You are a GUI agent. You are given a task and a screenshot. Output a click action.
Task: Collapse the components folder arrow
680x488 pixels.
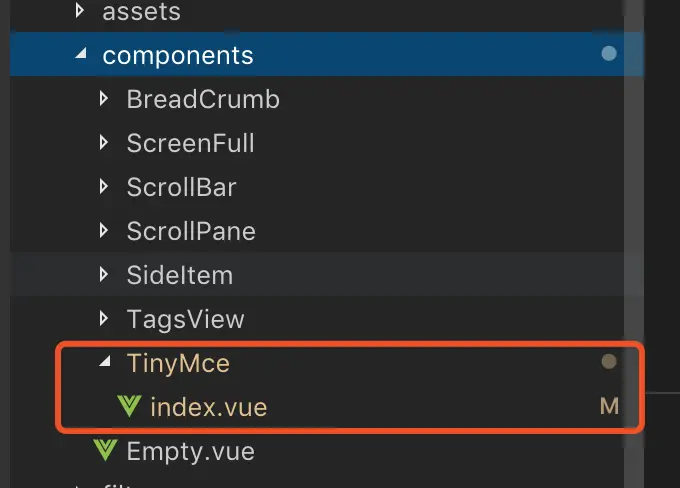(x=81, y=55)
